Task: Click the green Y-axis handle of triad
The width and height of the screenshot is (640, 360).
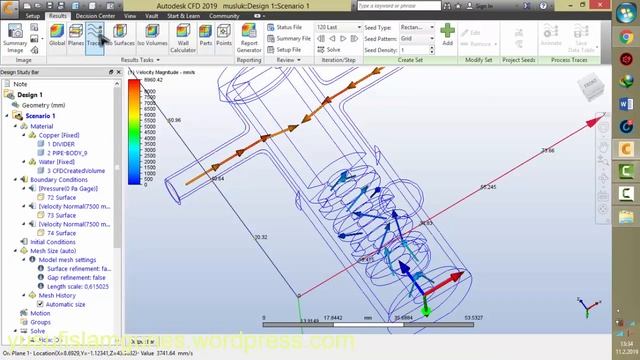Action: (x=426, y=311)
